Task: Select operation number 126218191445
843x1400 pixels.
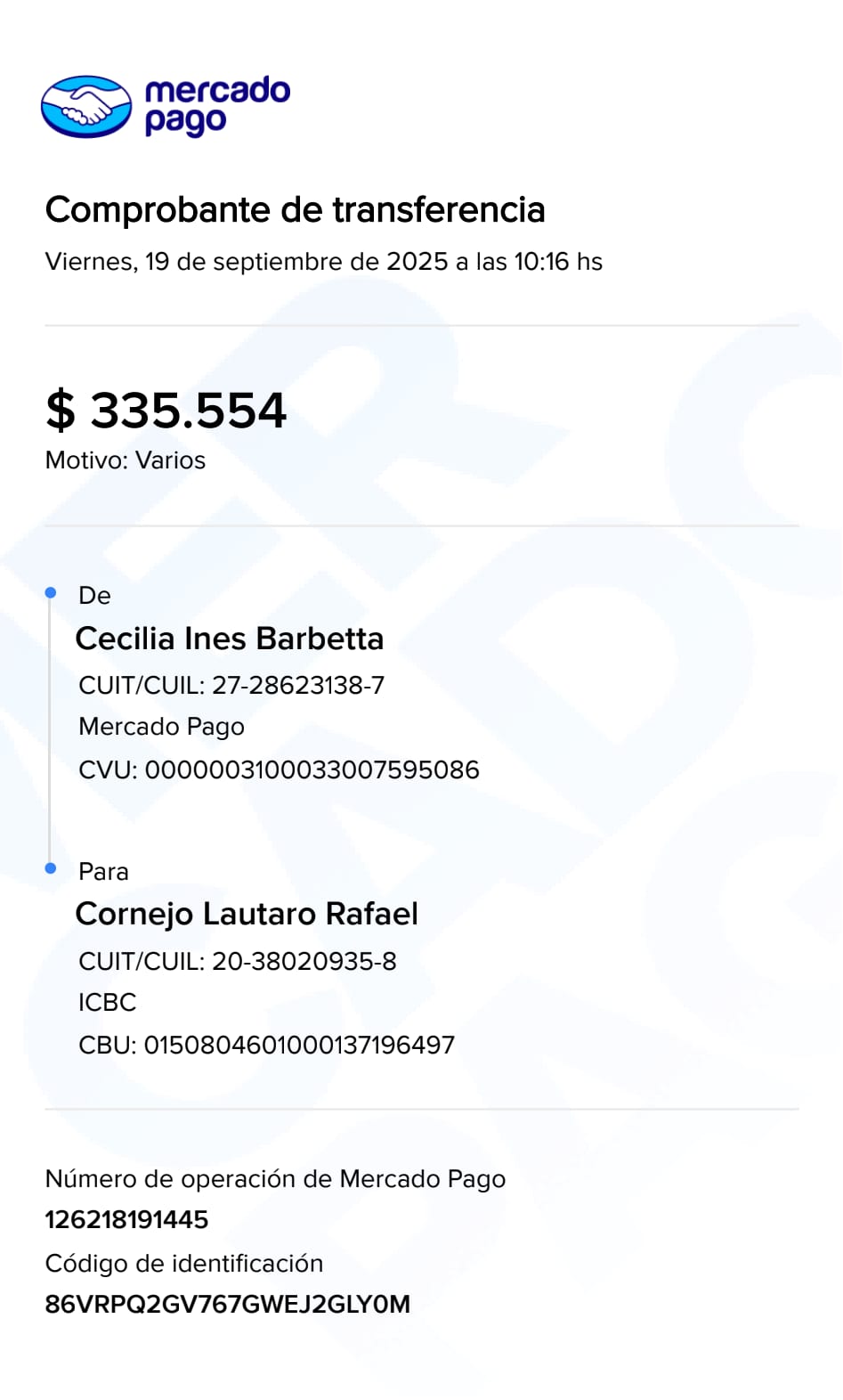Action: [x=126, y=1219]
